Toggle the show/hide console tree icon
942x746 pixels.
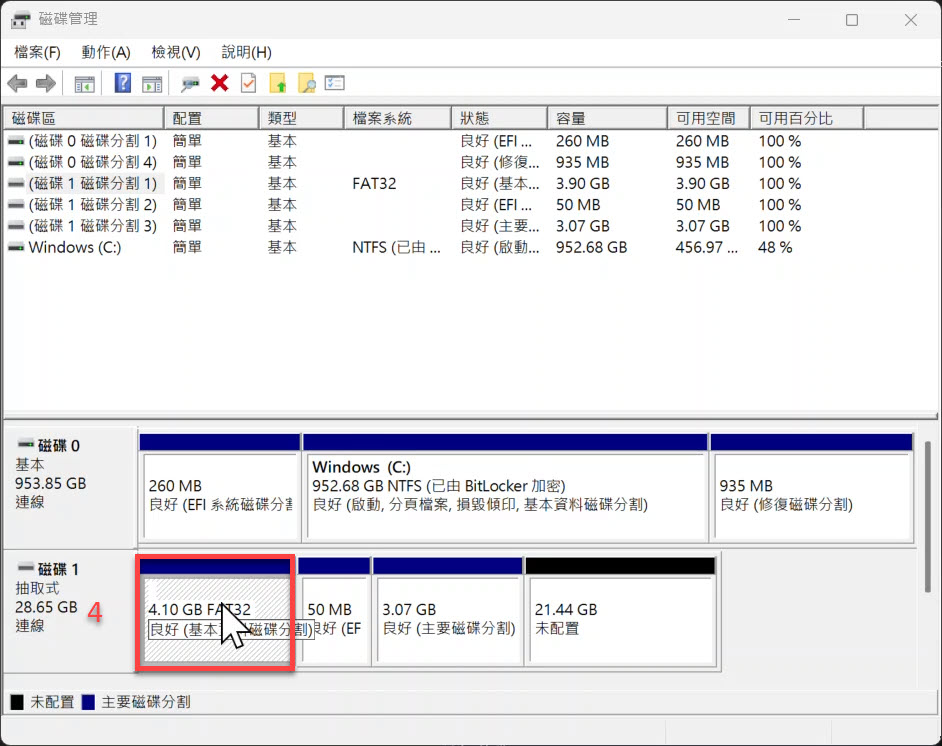click(x=85, y=84)
